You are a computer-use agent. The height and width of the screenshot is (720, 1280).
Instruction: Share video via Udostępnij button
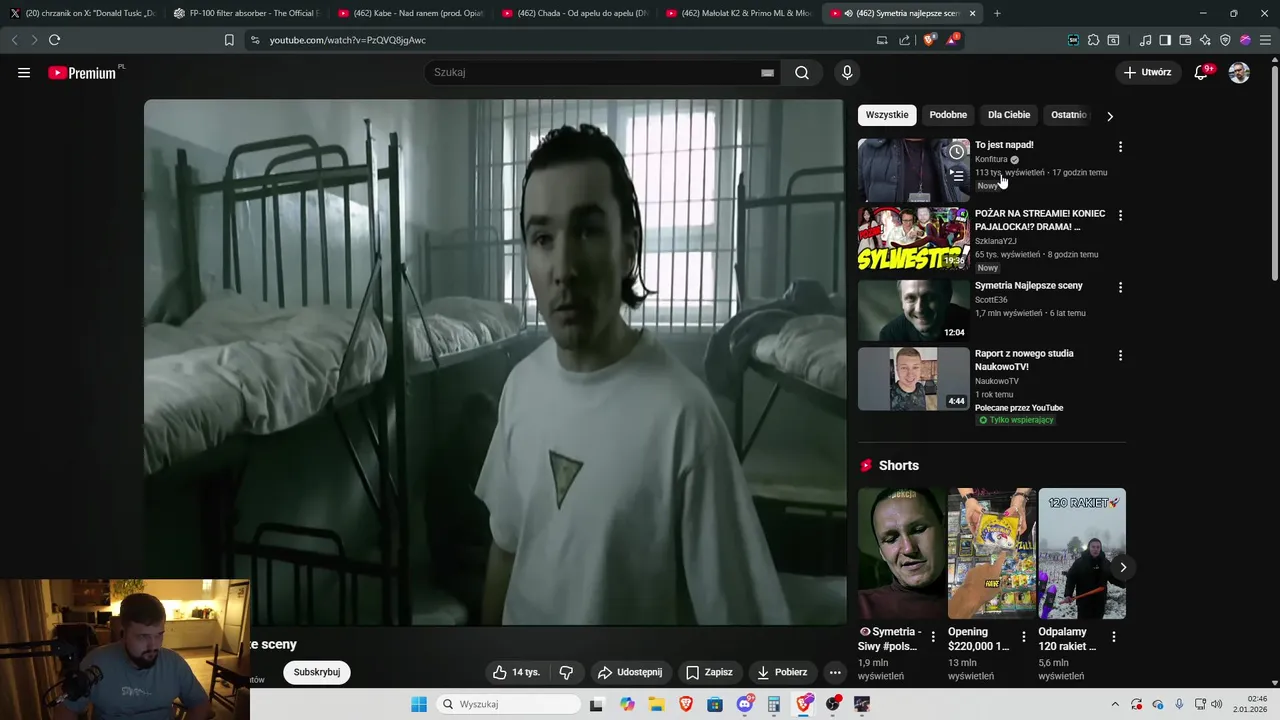tap(629, 672)
